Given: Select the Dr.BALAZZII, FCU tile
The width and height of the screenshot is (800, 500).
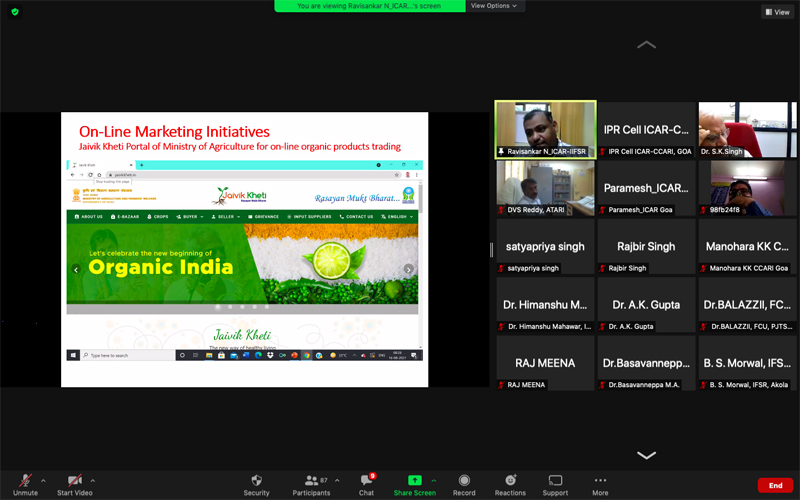Looking at the screenshot, I should pyautogui.click(x=747, y=305).
